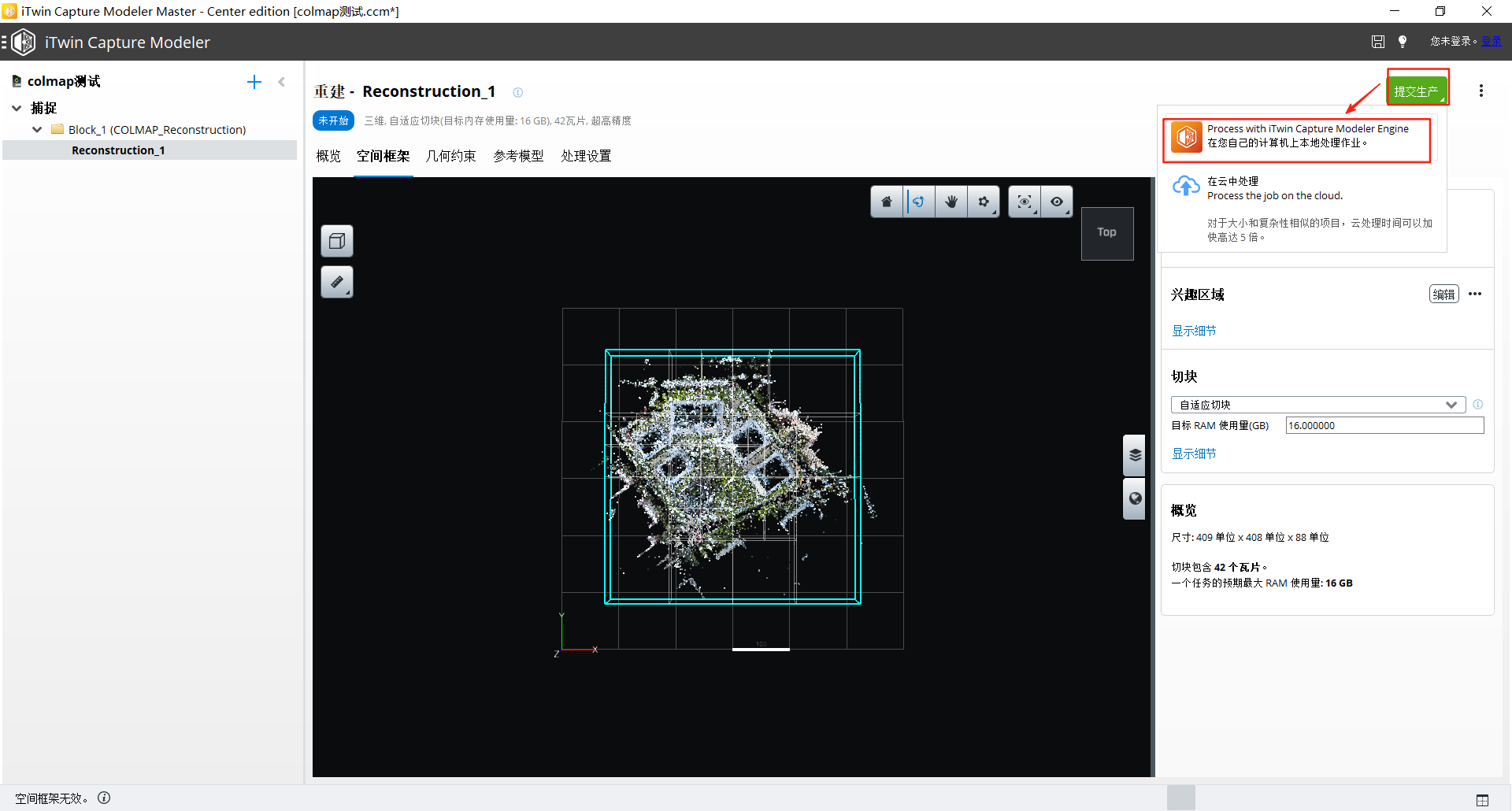Open the viewport settings gear
The height and width of the screenshot is (811, 1512).
(984, 202)
